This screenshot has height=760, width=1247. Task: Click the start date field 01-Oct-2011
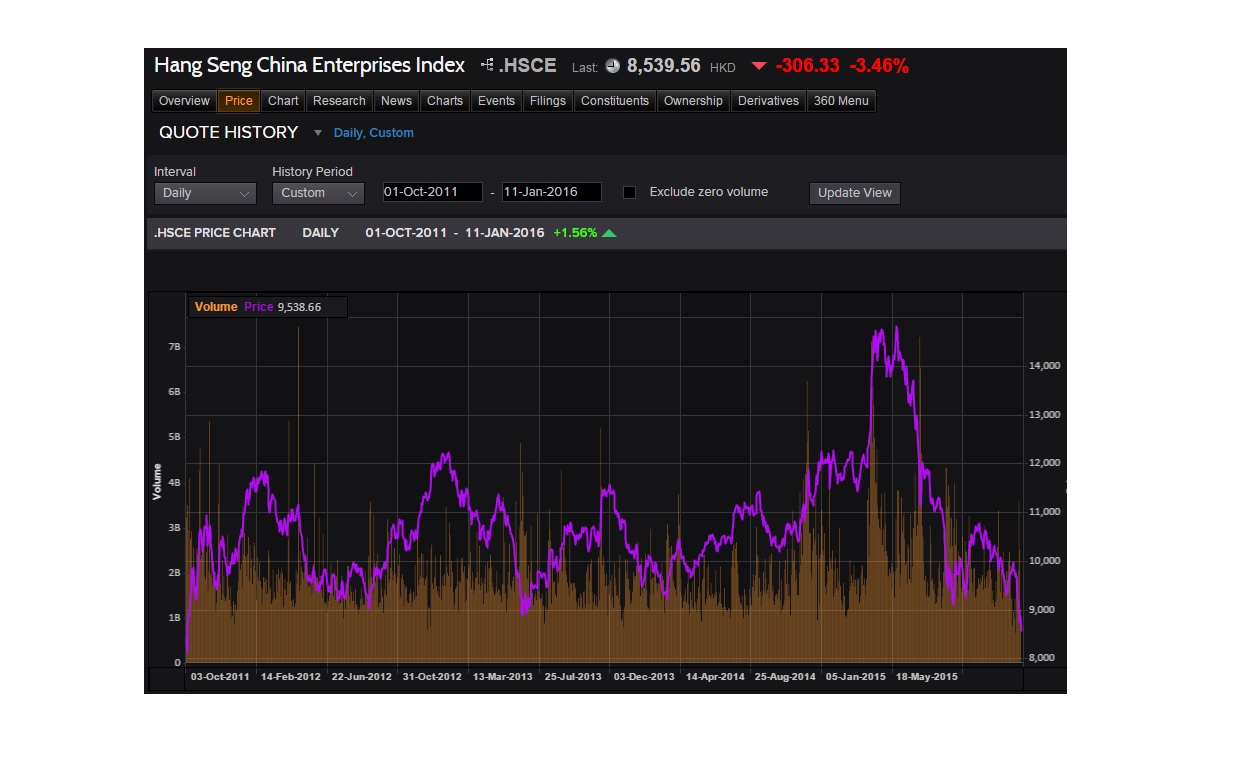click(432, 192)
